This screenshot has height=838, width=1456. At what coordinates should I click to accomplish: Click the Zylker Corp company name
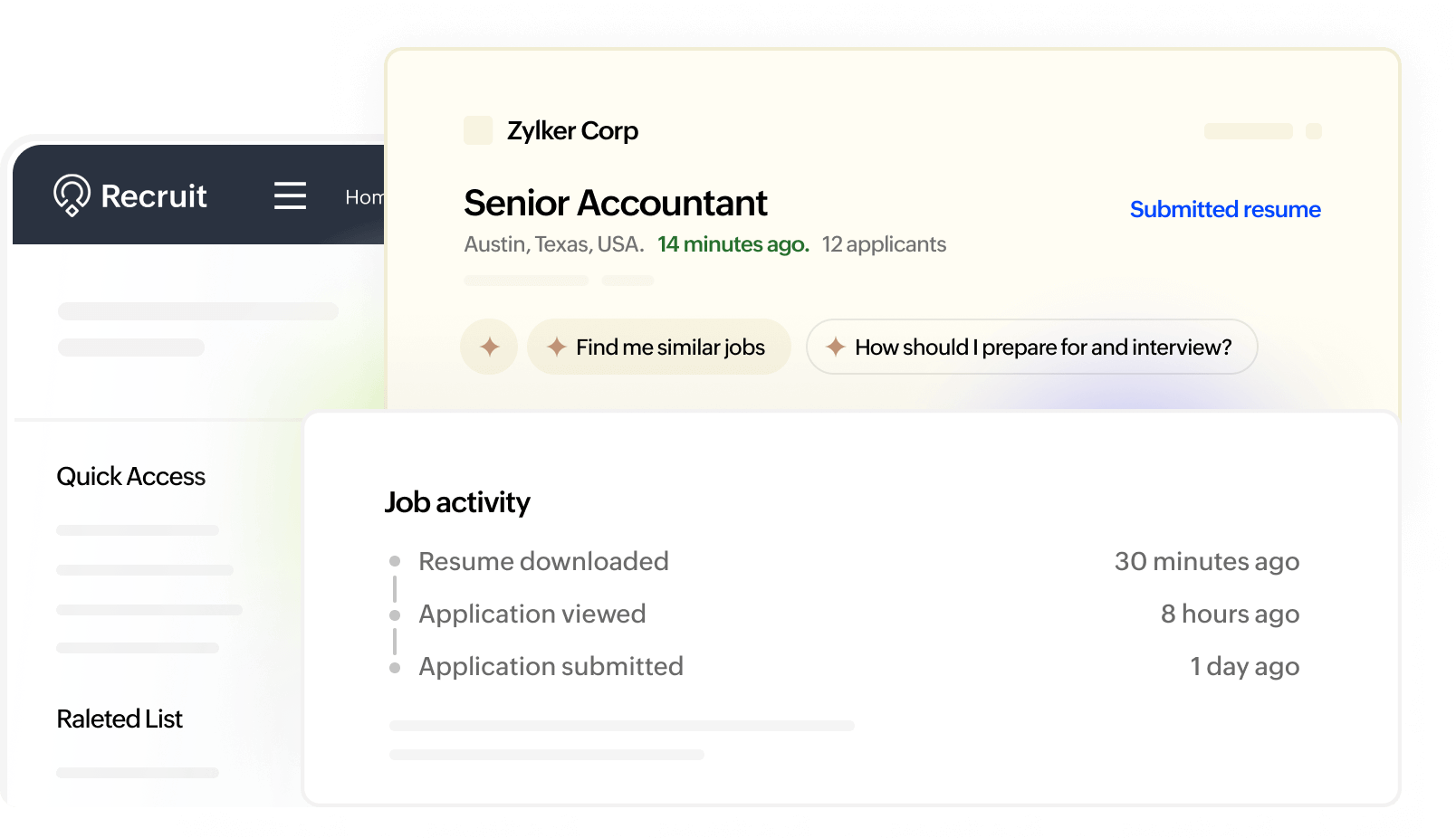[x=572, y=131]
